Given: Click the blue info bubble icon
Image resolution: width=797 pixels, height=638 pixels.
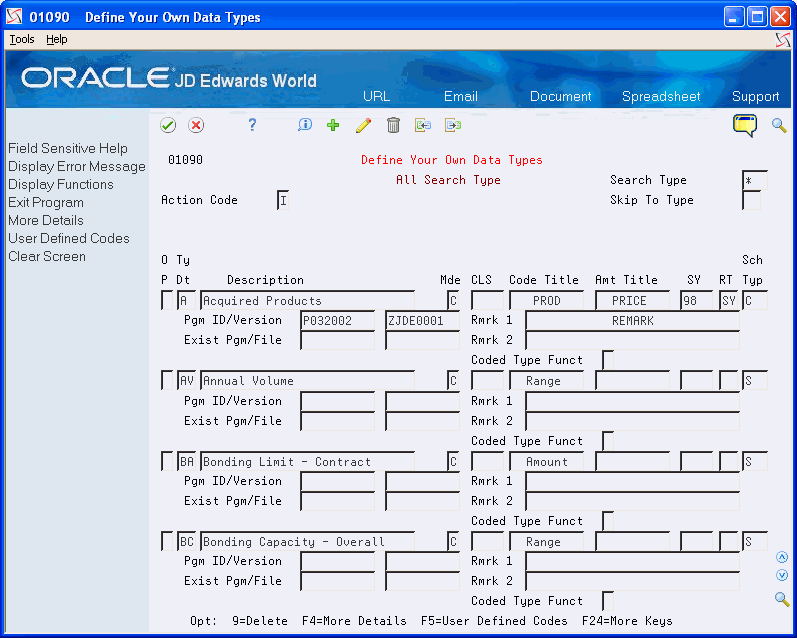Looking at the screenshot, I should pyautogui.click(x=305, y=125).
